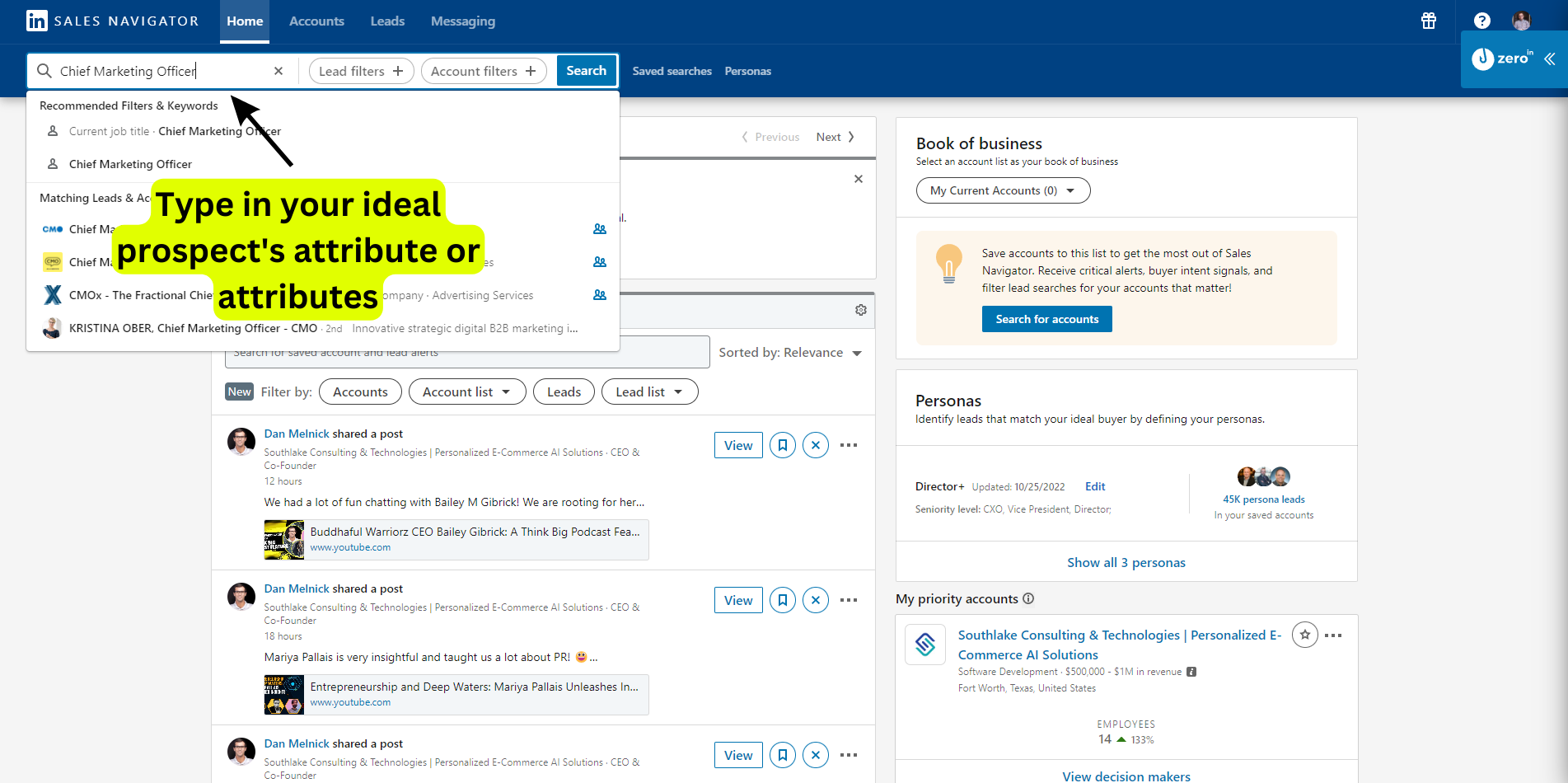Viewport: 1568px width, 783px height.
Task: Add Account filters with the plus button
Action: 484,71
